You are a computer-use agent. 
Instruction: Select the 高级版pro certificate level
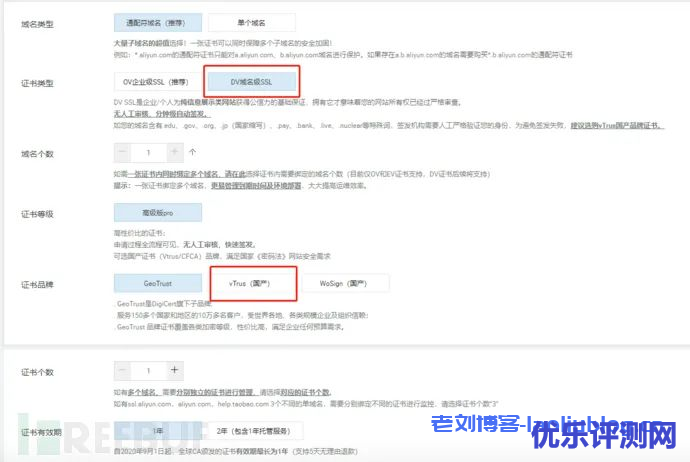tap(158, 213)
